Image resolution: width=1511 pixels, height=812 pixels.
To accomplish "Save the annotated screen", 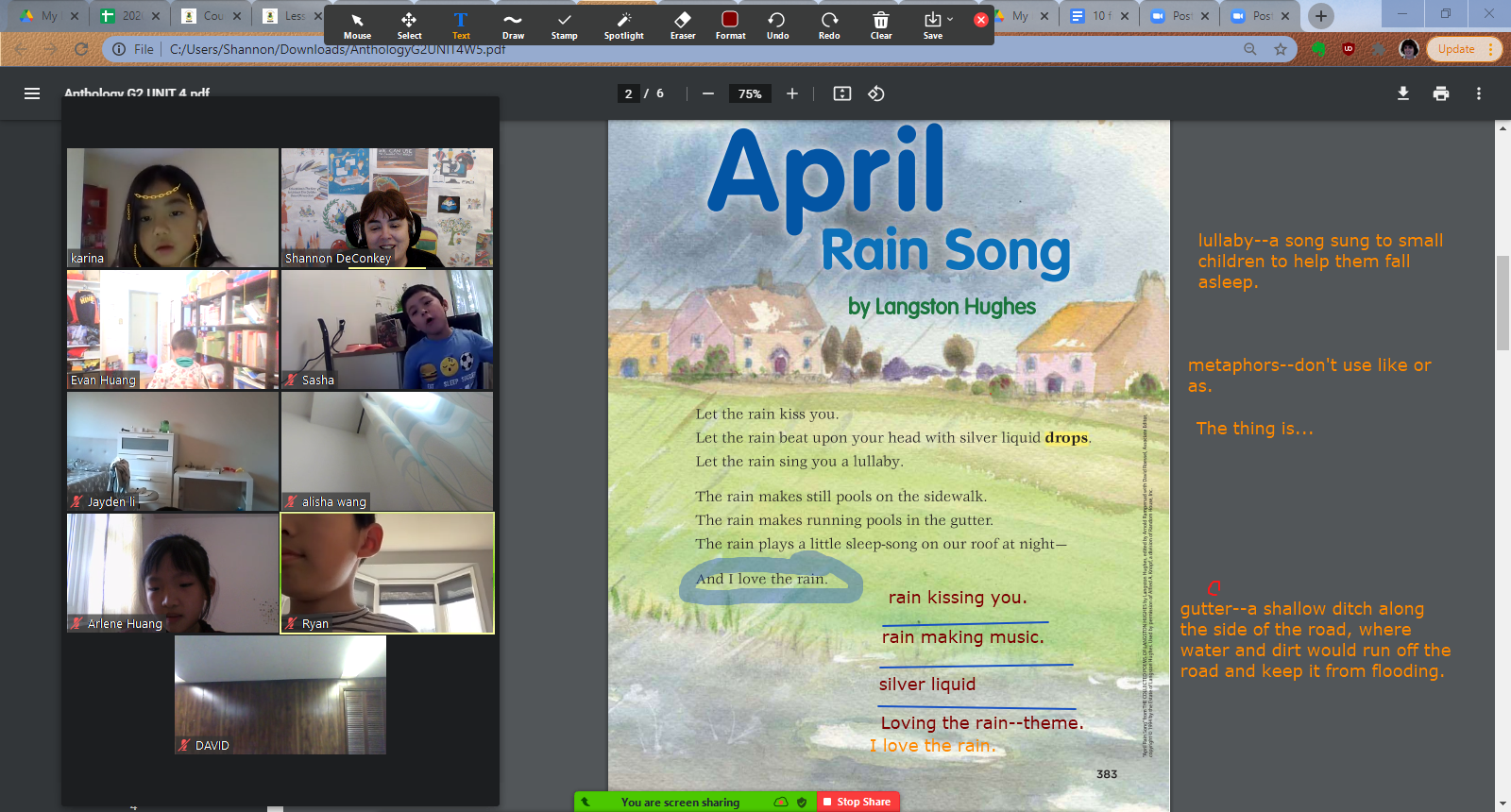I will 932,25.
